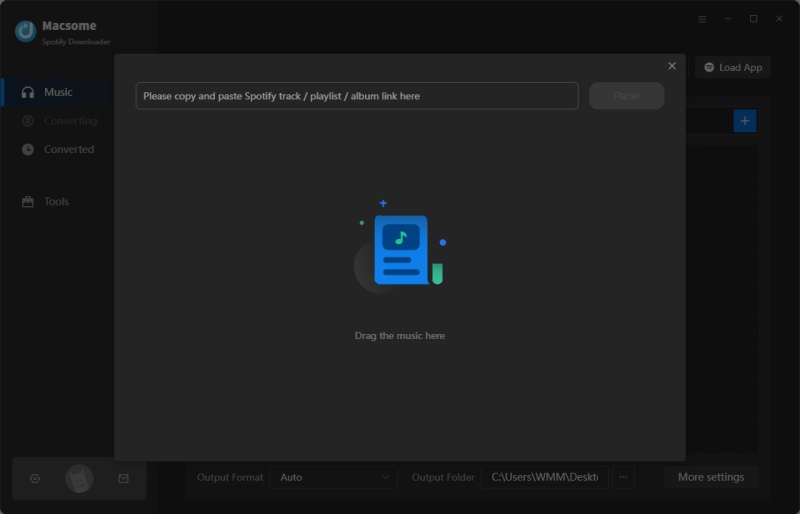Click the Output Folder path field
The height and width of the screenshot is (514, 800).
point(544,477)
